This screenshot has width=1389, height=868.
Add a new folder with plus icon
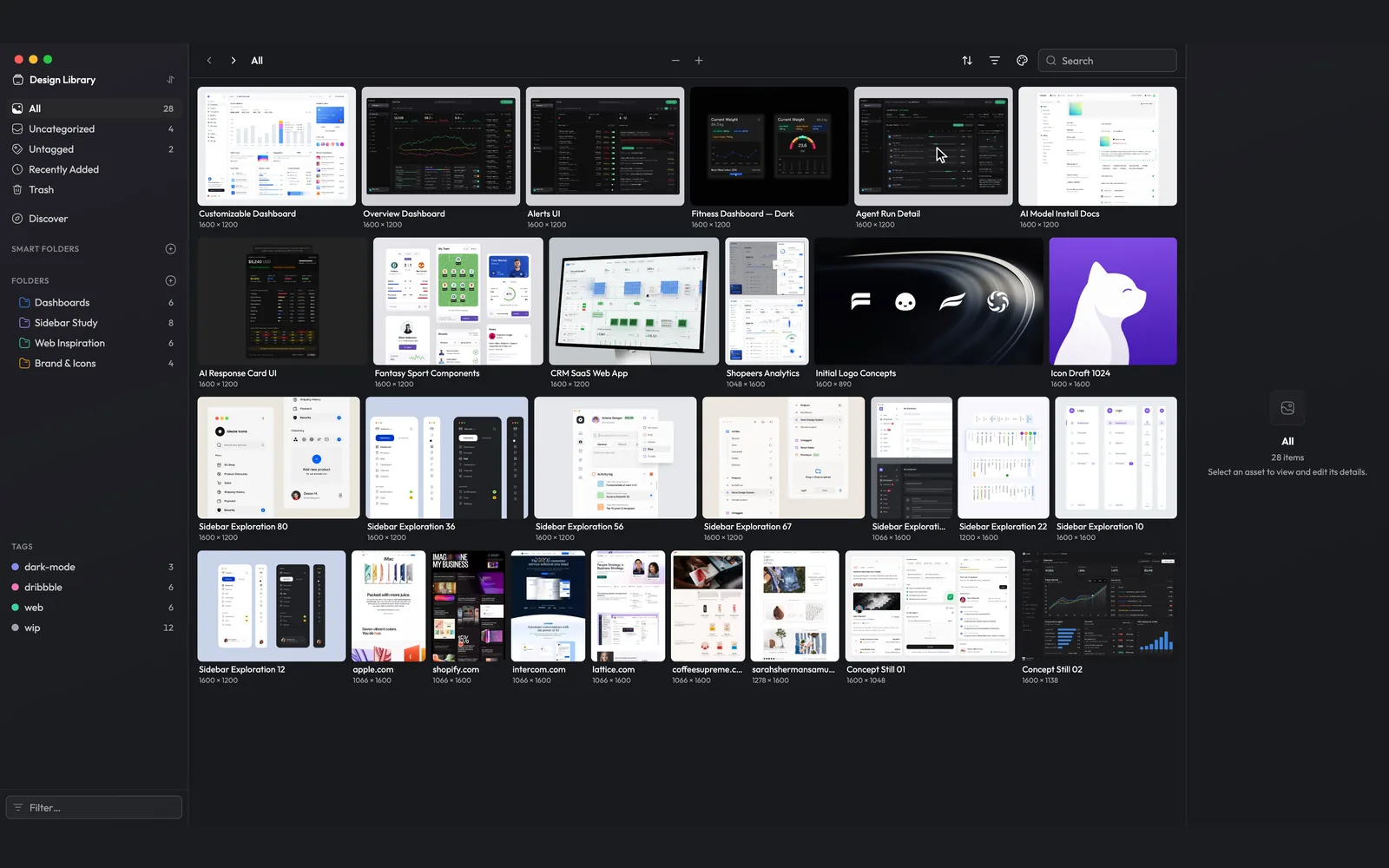click(170, 280)
